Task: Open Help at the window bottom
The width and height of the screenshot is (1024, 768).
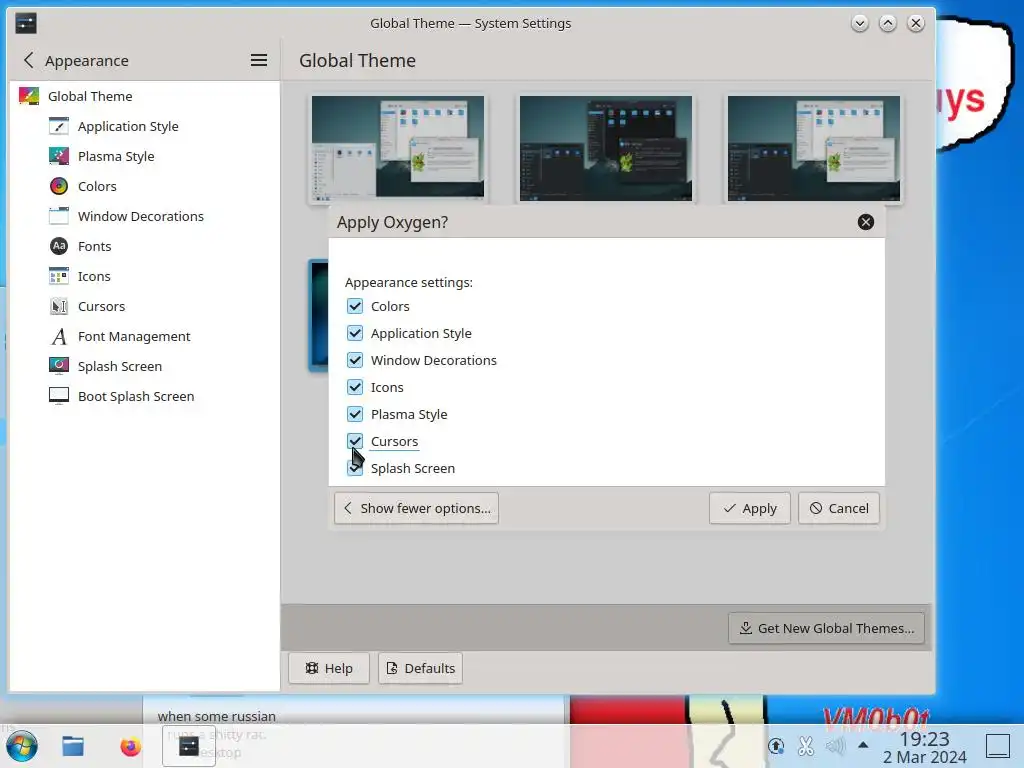Action: pyautogui.click(x=328, y=668)
